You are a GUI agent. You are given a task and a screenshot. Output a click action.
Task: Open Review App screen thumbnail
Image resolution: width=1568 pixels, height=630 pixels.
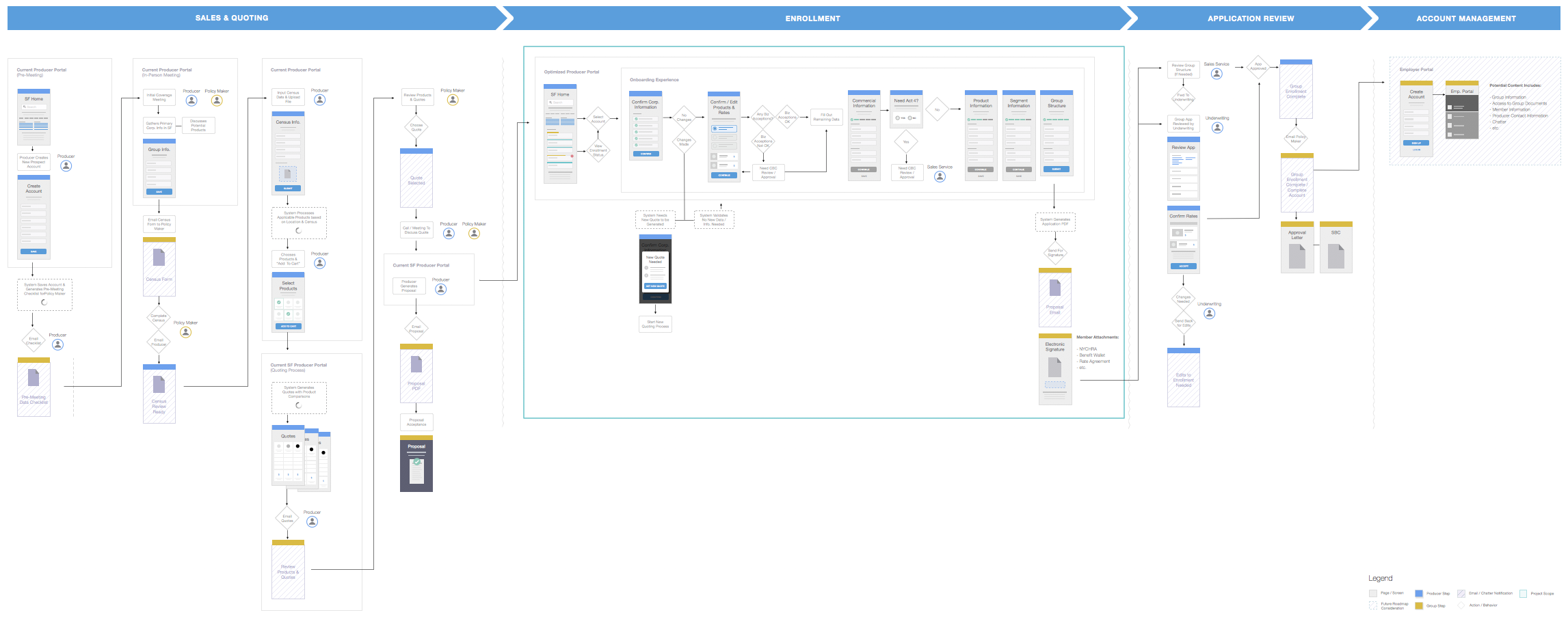1183,169
